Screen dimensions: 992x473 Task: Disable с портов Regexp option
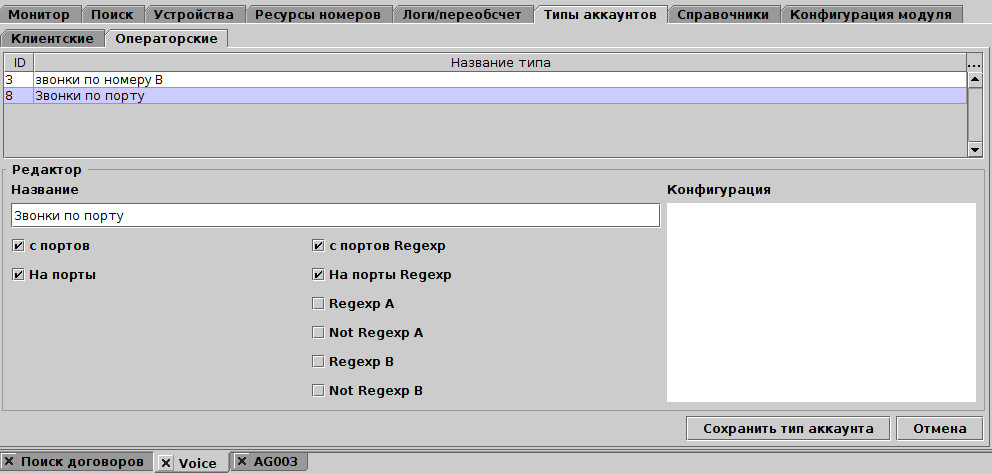(x=318, y=245)
